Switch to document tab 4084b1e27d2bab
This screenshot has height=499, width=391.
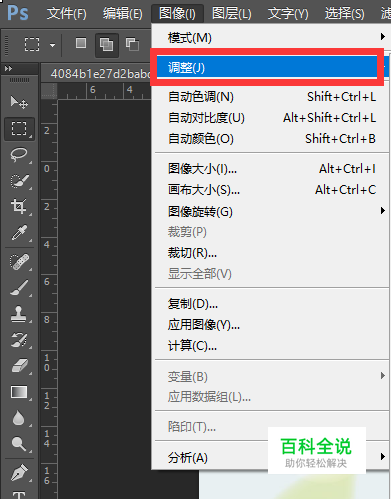pyautogui.click(x=96, y=73)
